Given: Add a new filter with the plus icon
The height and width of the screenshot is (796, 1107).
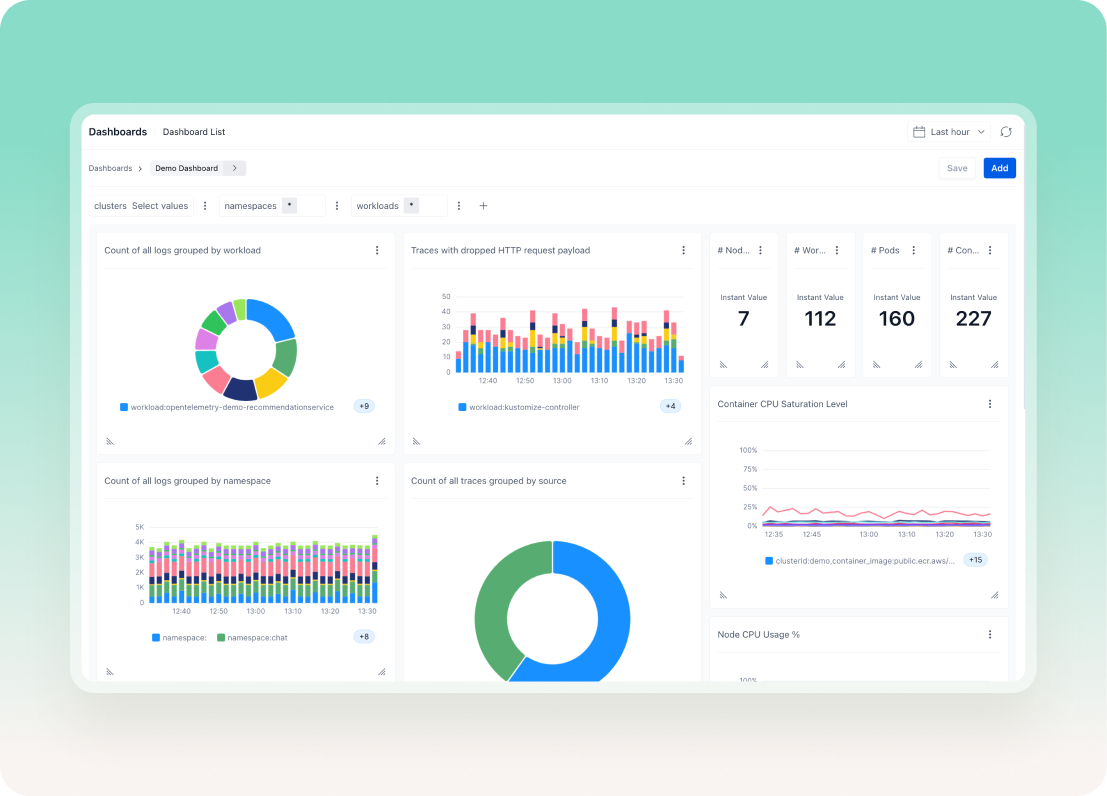Looking at the screenshot, I should coord(484,206).
